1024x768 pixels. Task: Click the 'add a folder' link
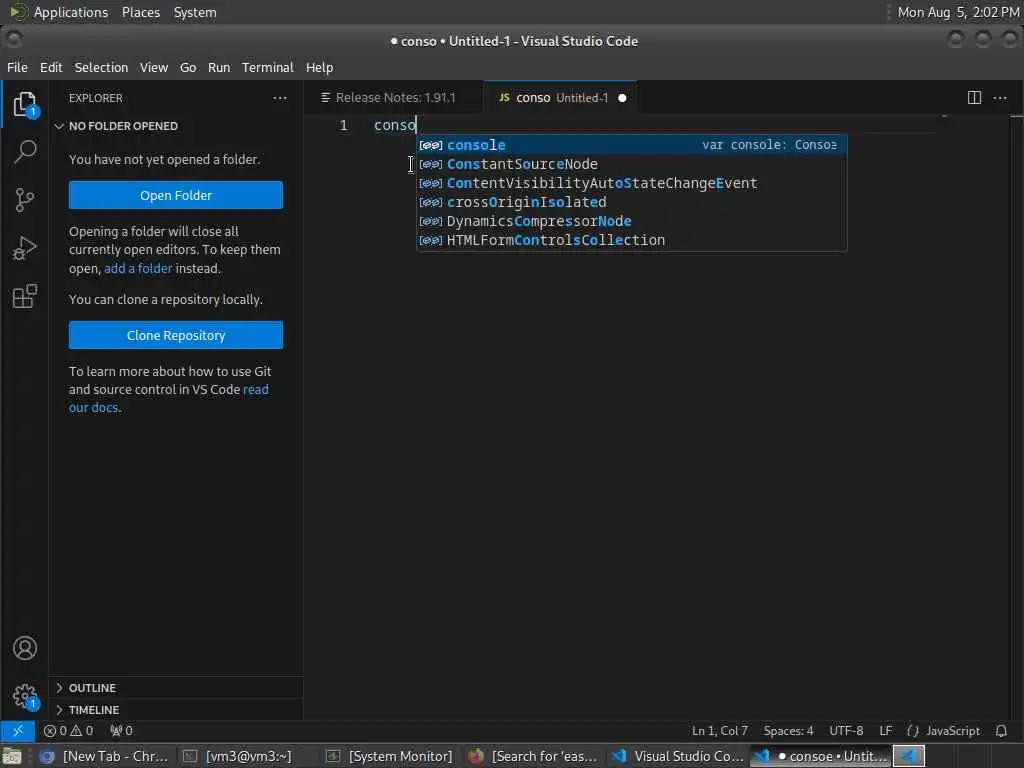tap(138, 268)
